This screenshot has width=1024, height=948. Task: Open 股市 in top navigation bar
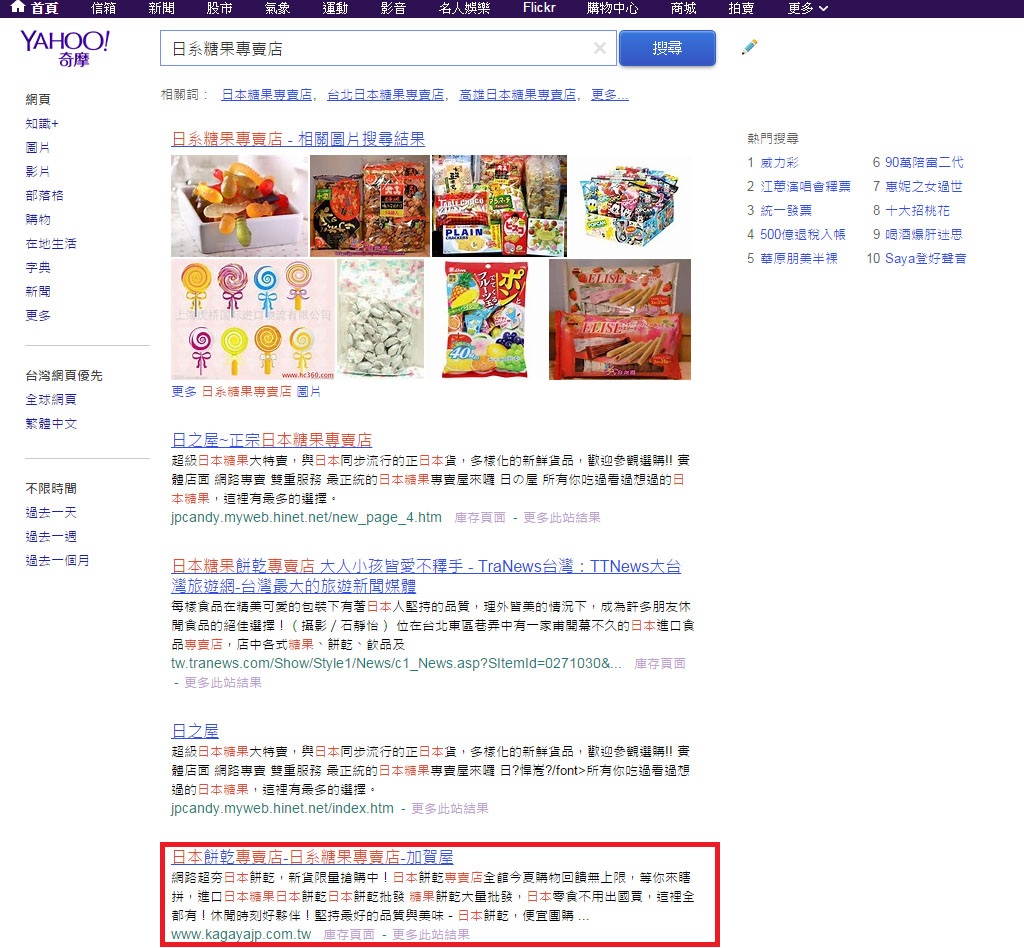pyautogui.click(x=219, y=8)
